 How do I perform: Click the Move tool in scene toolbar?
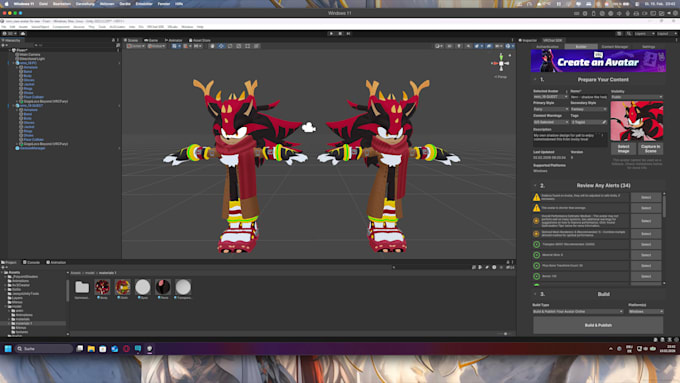click(221, 46)
